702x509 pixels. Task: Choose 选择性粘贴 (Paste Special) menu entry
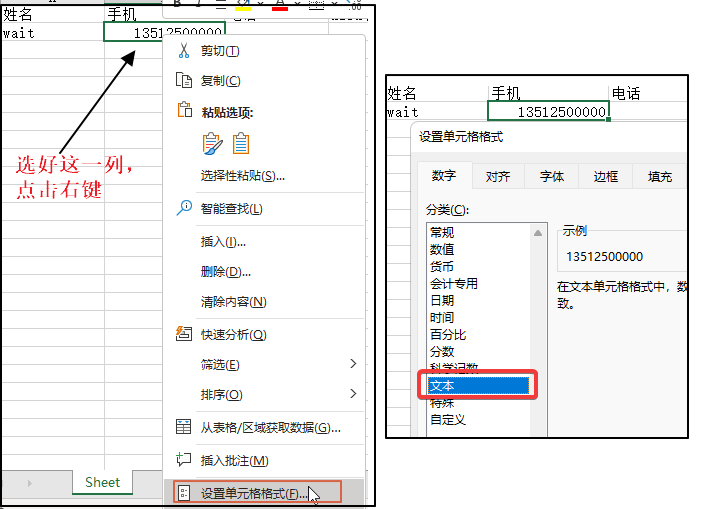click(243, 176)
